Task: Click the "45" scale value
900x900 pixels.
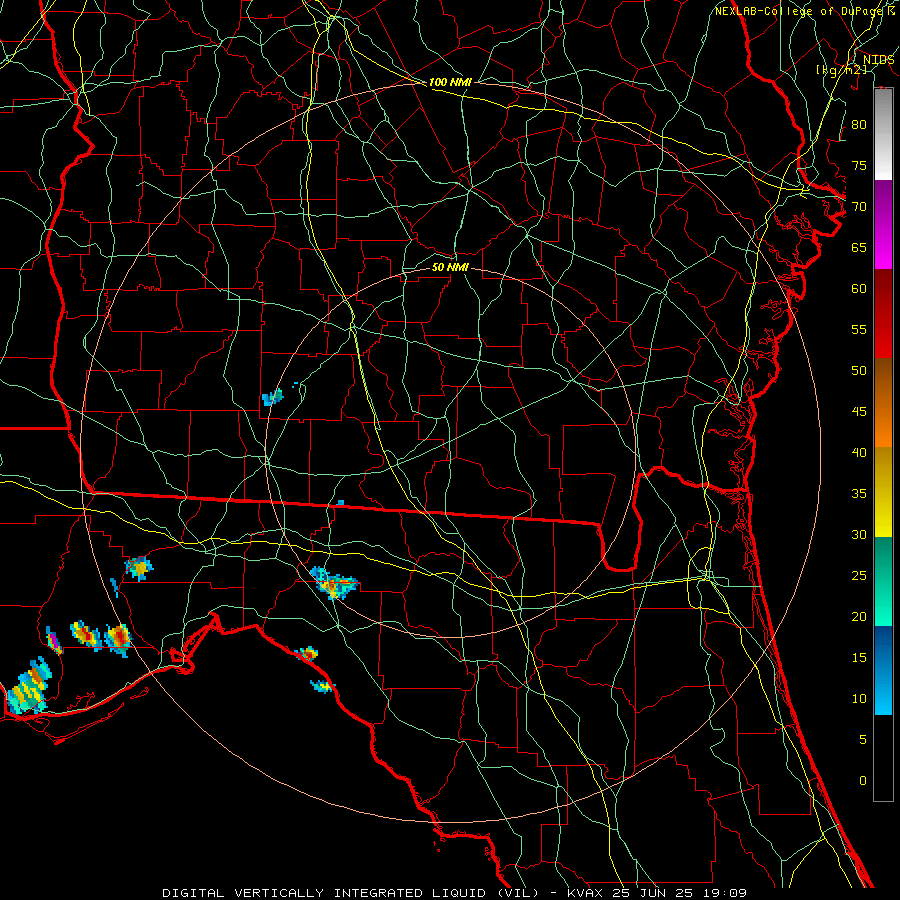Action: click(859, 412)
